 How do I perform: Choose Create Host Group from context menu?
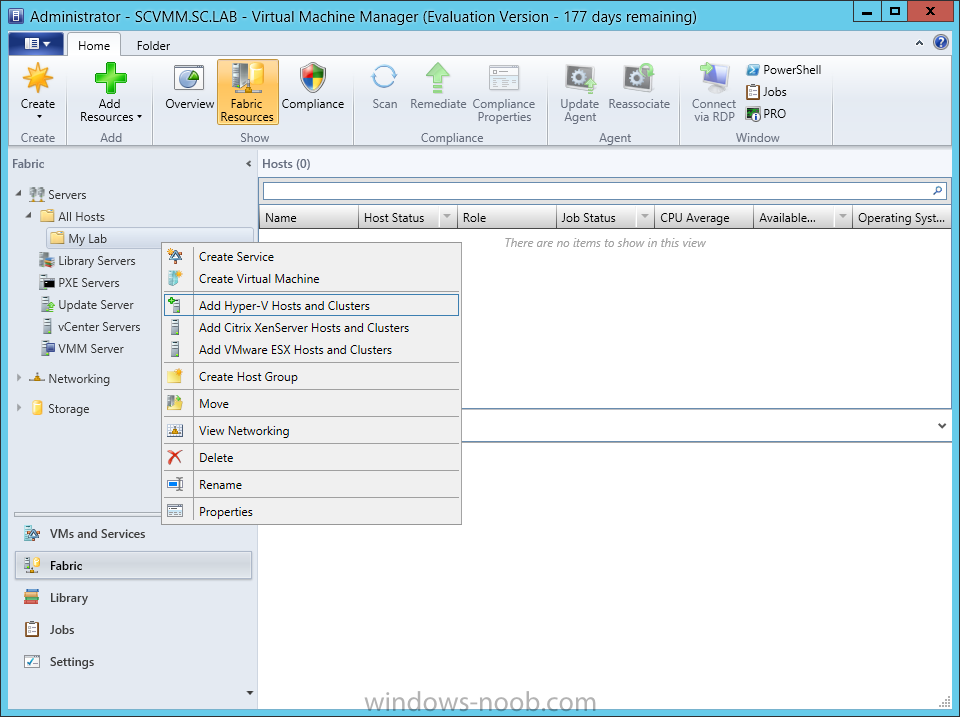pyautogui.click(x=311, y=377)
